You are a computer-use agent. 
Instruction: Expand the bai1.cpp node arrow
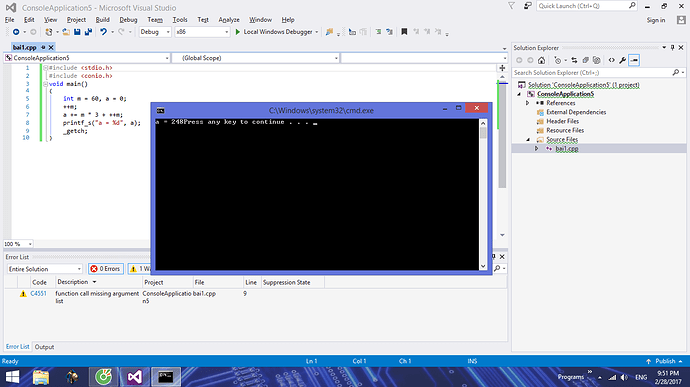536,149
